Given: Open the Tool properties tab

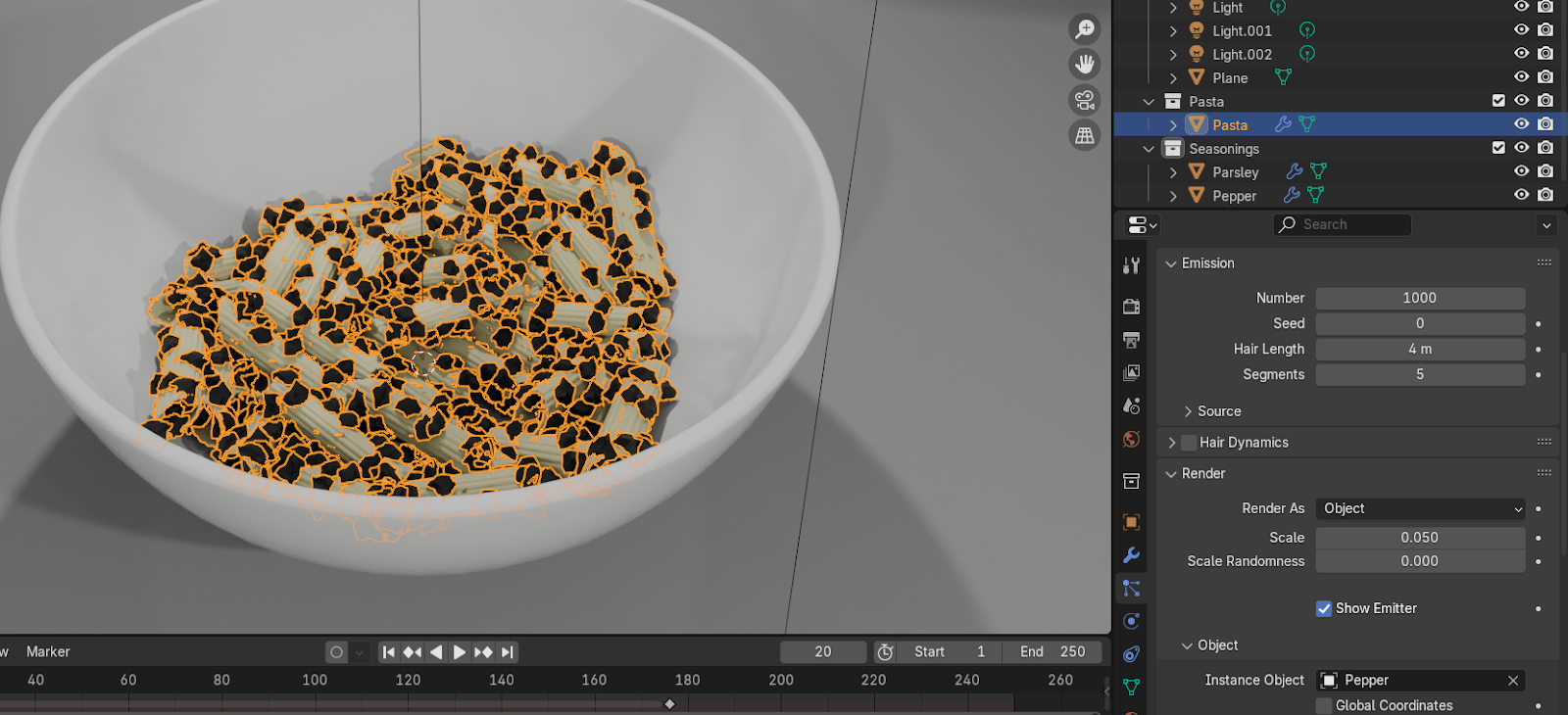Looking at the screenshot, I should point(1131,265).
